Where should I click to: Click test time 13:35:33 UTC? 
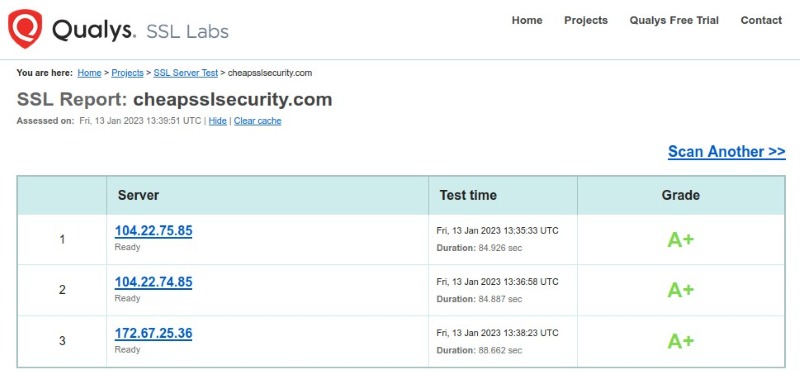point(497,231)
